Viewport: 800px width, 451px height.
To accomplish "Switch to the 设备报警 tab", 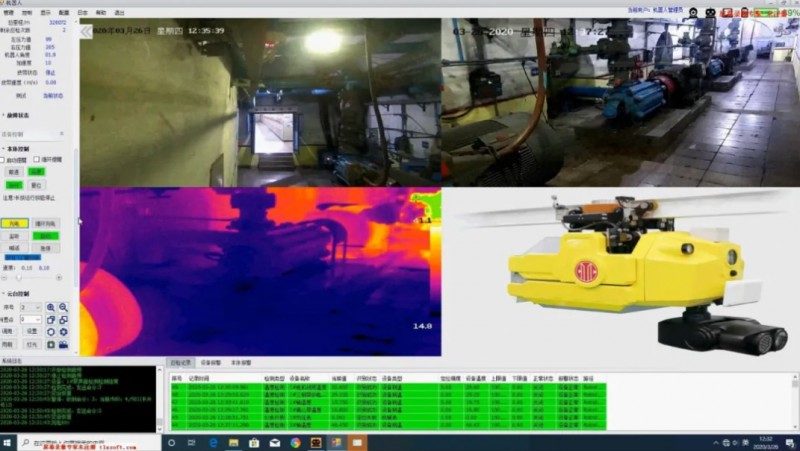I will [211, 363].
